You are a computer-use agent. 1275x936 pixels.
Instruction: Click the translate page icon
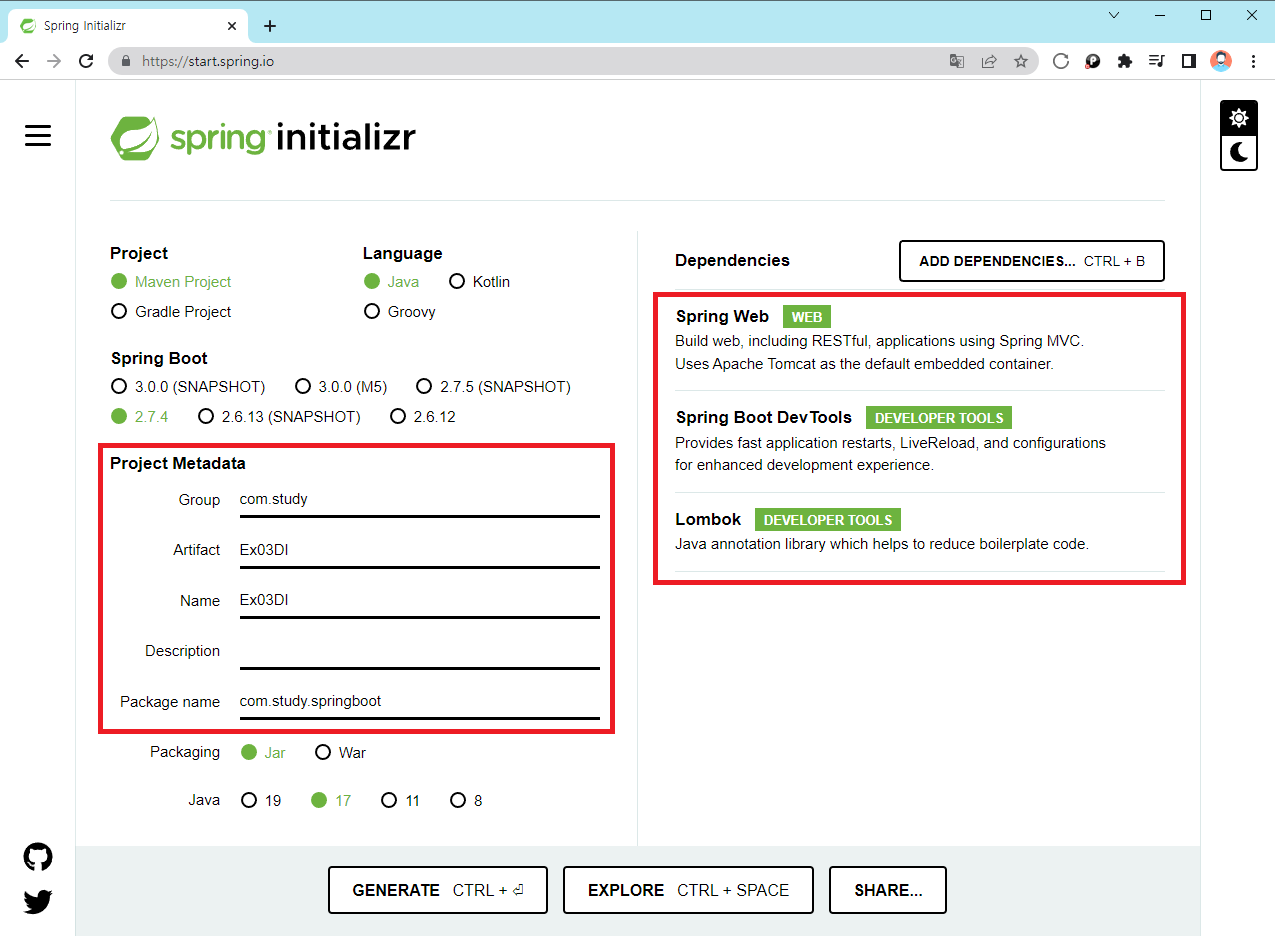coord(957,61)
